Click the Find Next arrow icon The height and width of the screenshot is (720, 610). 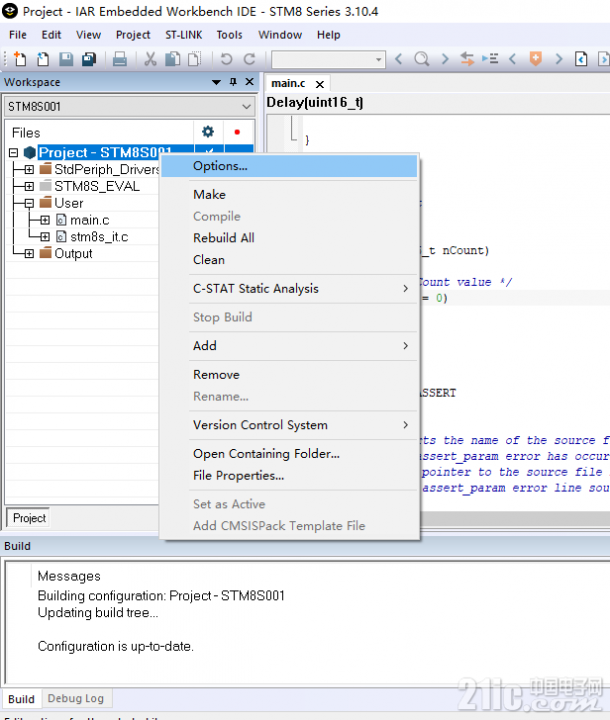[445, 59]
